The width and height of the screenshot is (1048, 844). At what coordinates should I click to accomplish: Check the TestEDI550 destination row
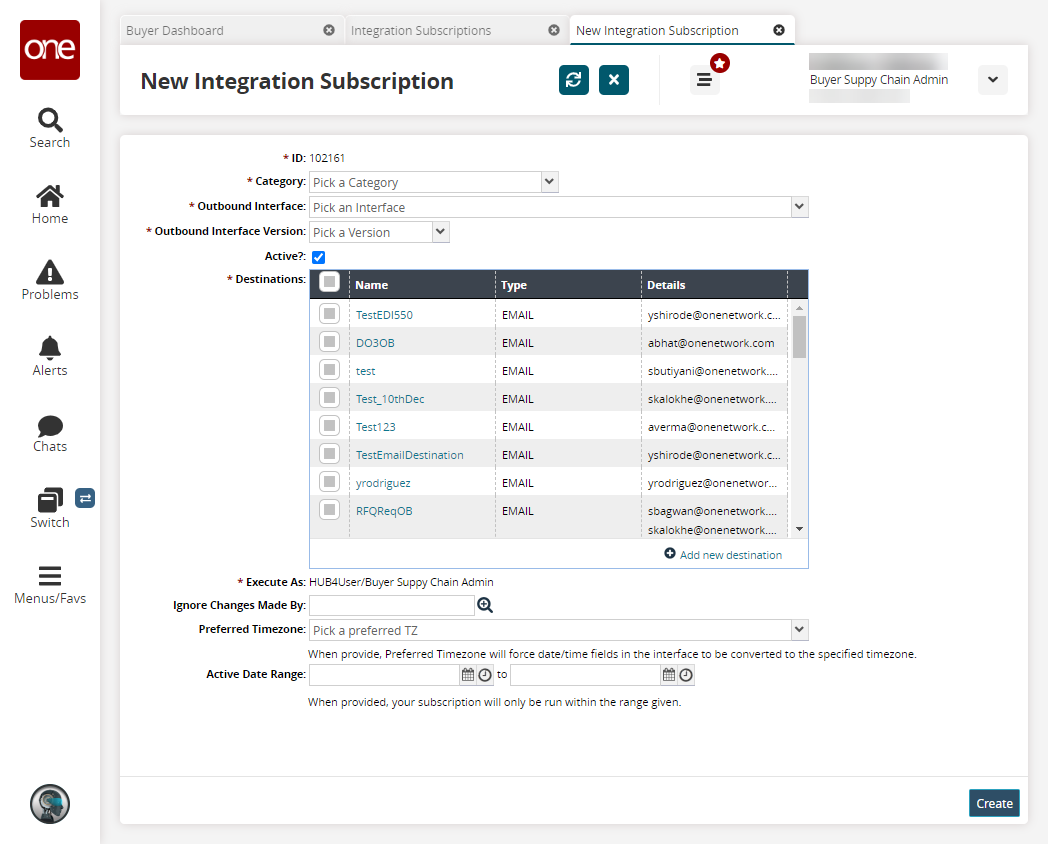coord(329,314)
